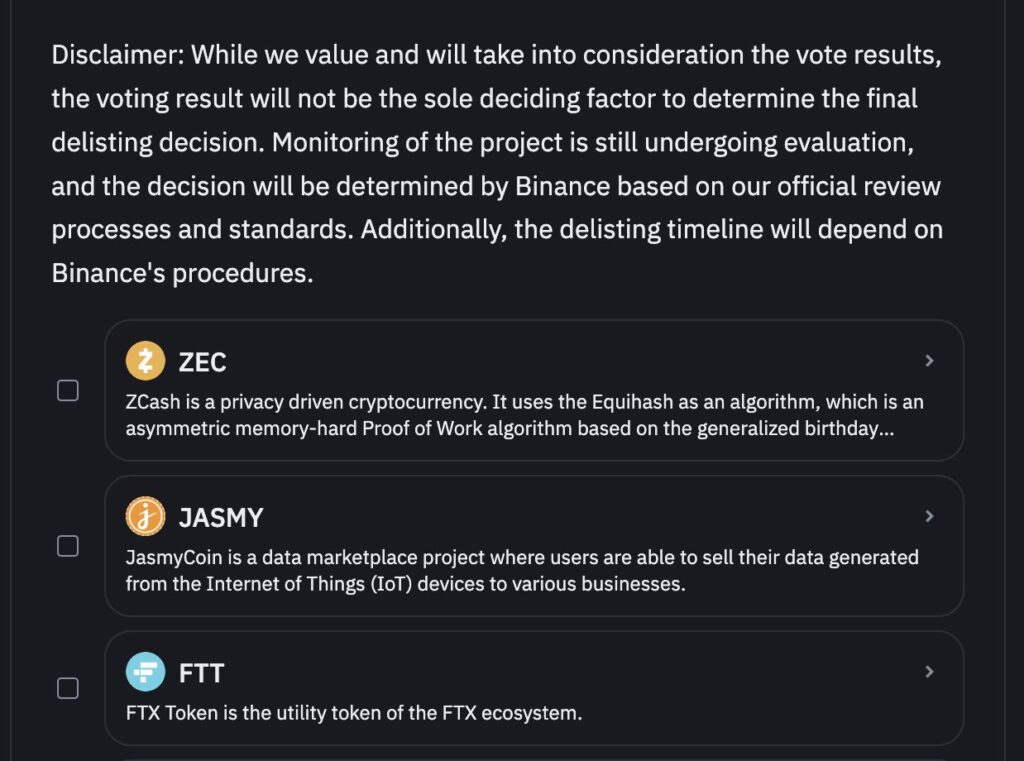Image resolution: width=1024 pixels, height=761 pixels.
Task: Expand the ZEC card via its chevron
Action: click(929, 361)
